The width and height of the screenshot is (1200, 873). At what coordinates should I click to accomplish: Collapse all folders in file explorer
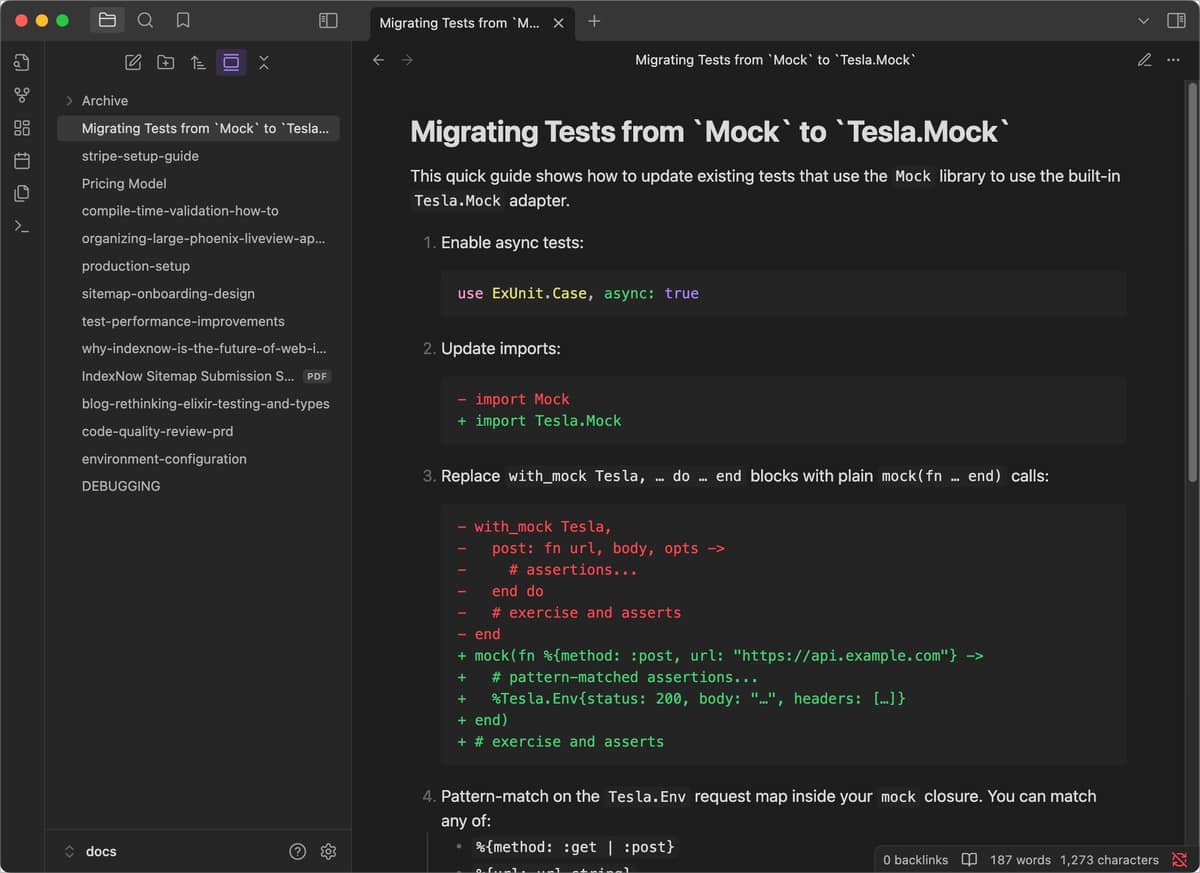[264, 62]
